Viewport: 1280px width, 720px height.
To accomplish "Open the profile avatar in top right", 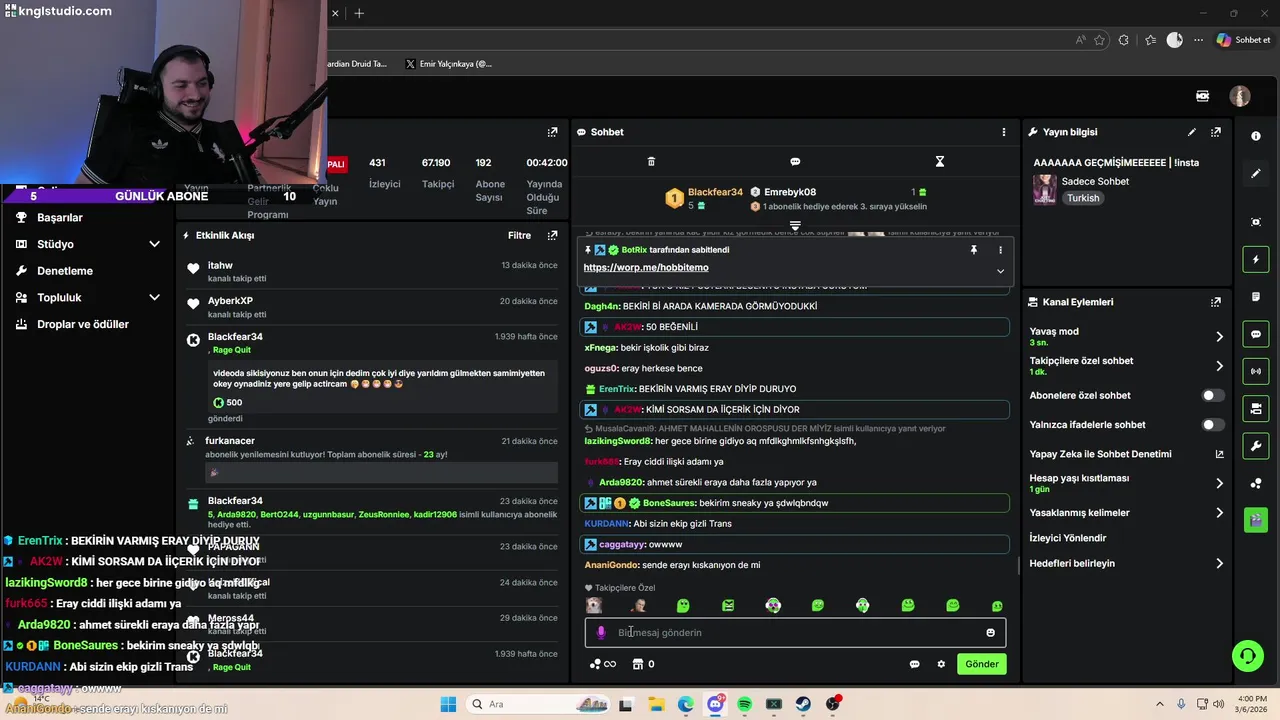I will point(1240,96).
